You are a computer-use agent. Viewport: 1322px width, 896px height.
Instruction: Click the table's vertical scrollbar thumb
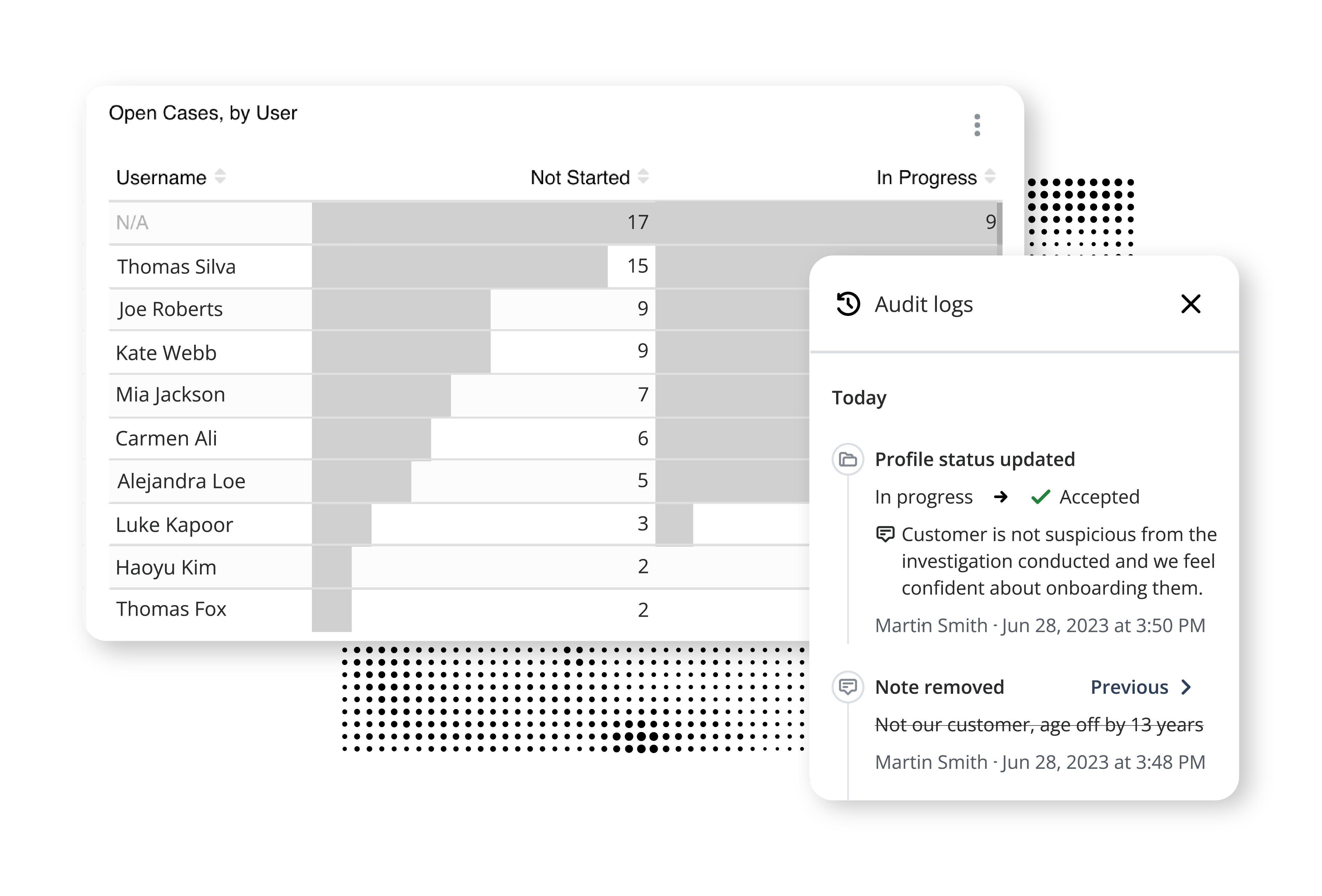point(999,223)
